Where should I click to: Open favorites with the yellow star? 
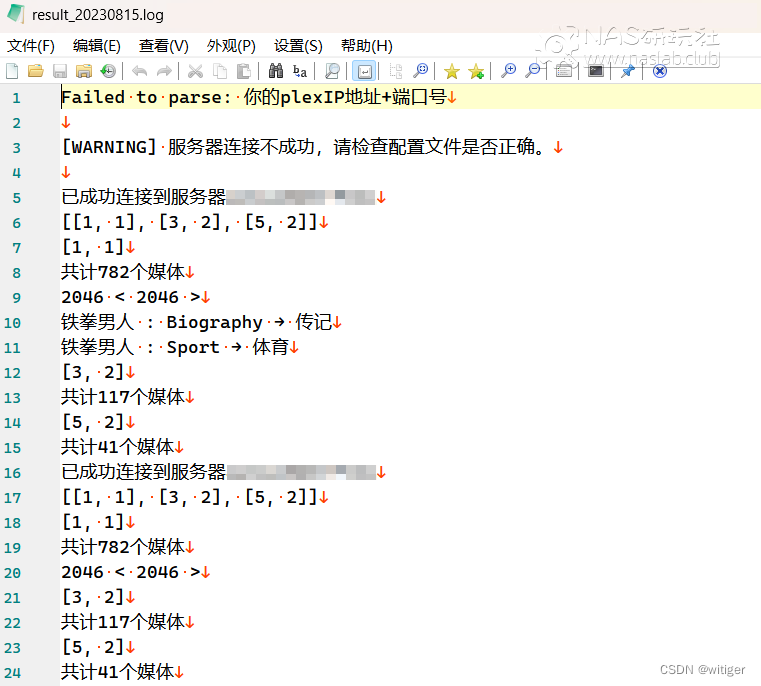[452, 71]
